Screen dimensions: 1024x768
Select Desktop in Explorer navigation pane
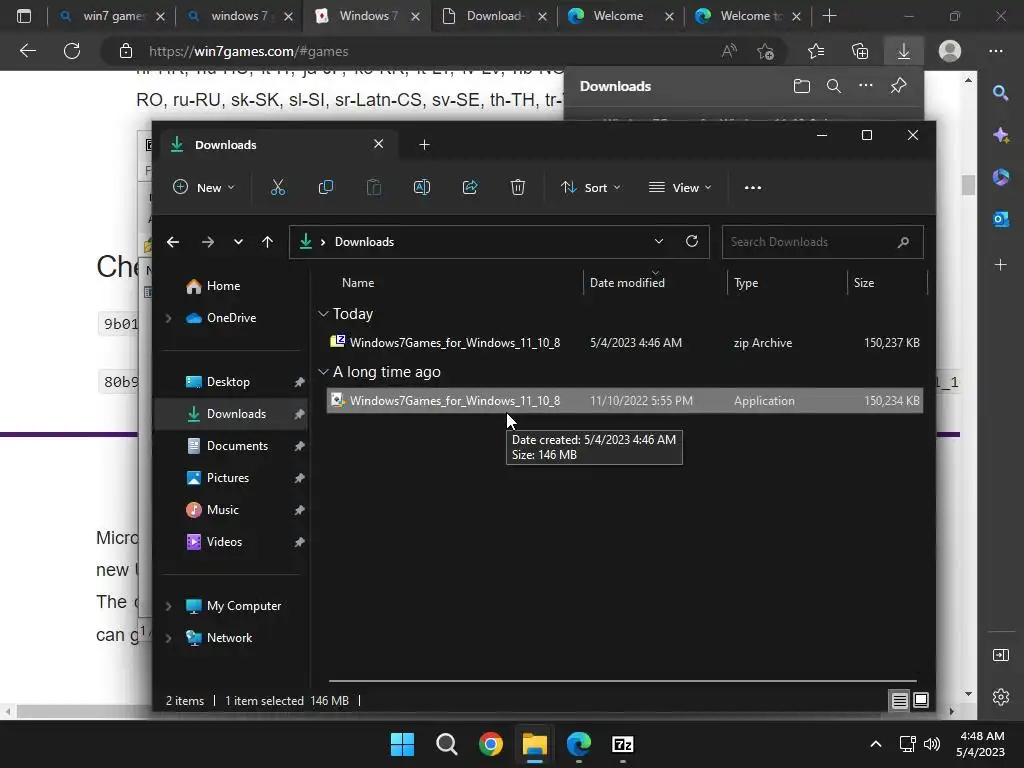point(228,382)
